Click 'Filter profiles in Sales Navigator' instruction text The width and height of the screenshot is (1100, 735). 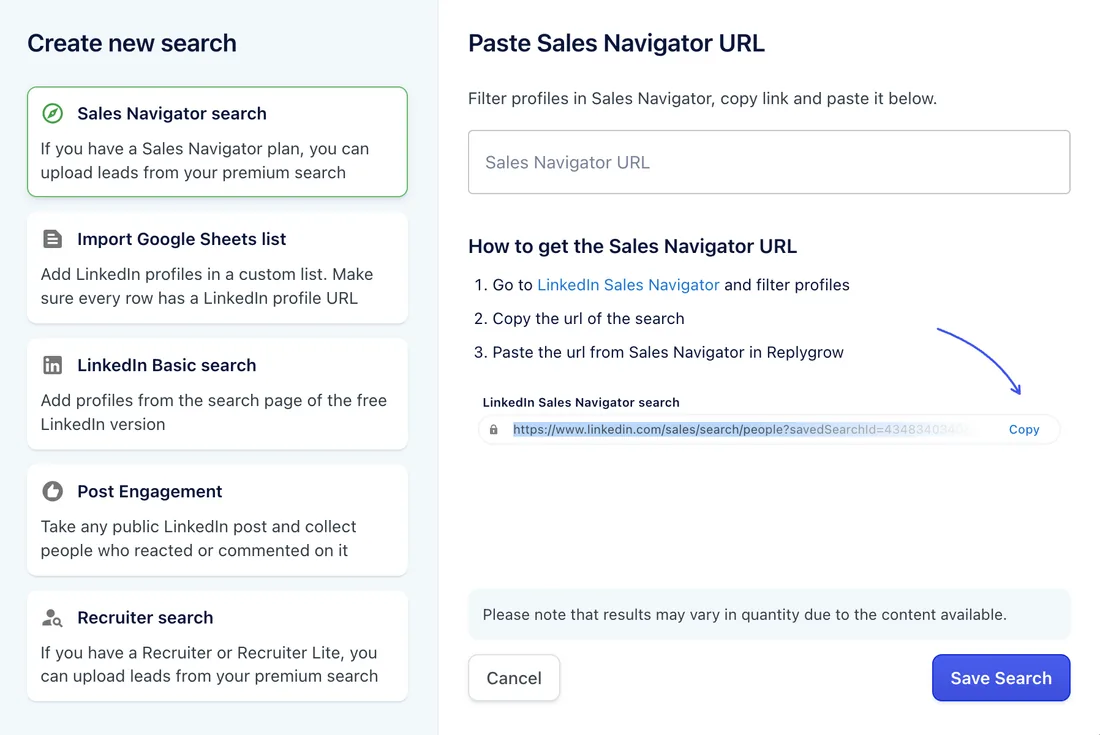[x=702, y=98]
